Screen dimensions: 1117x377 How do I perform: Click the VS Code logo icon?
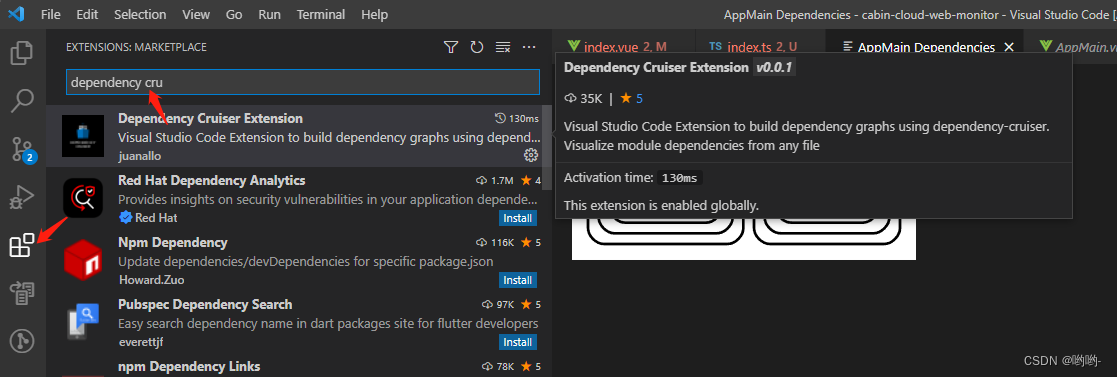pyautogui.click(x=17, y=14)
